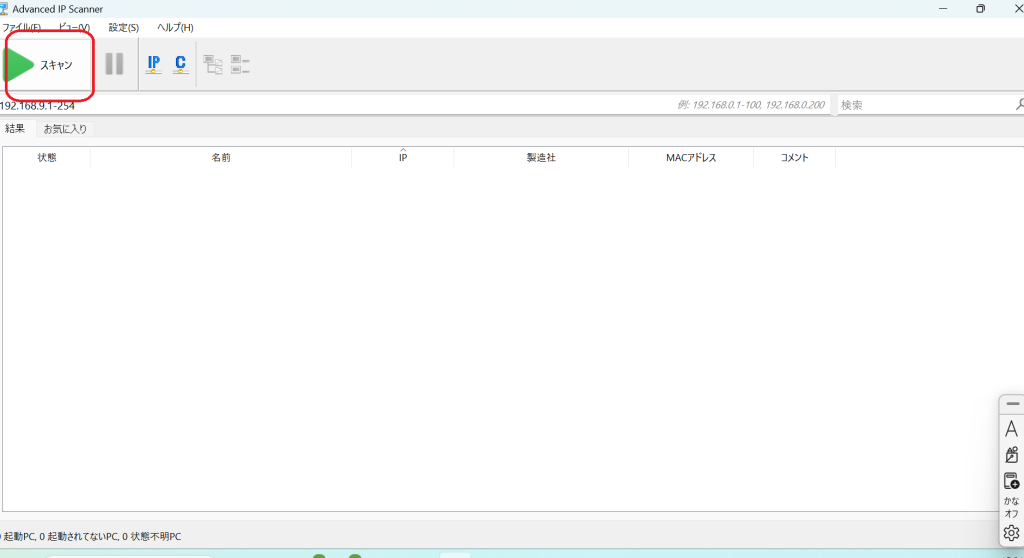
Task: Open the IME settings gear icon
Action: coord(1011,533)
